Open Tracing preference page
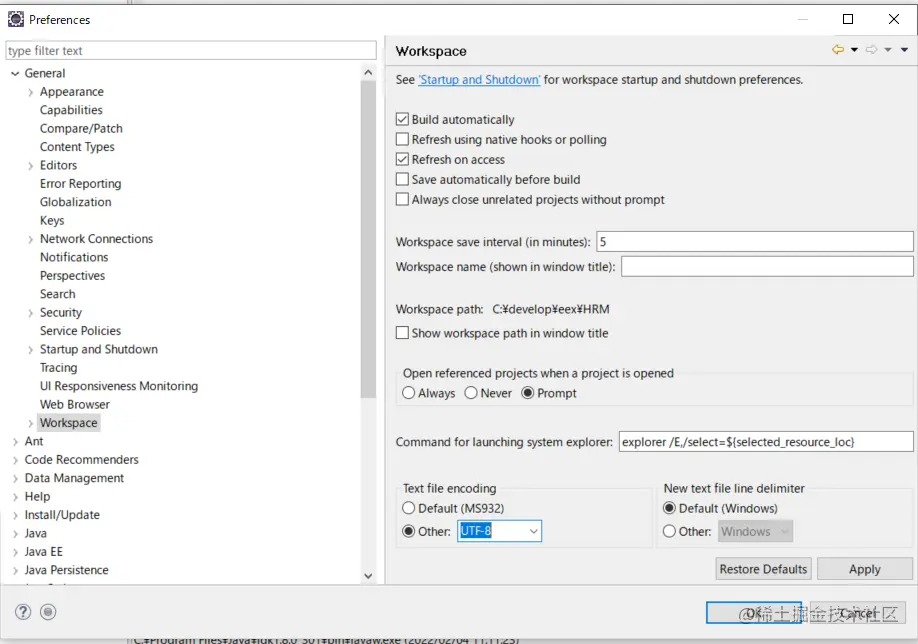Image resolution: width=918 pixels, height=644 pixels. pyautogui.click(x=59, y=368)
